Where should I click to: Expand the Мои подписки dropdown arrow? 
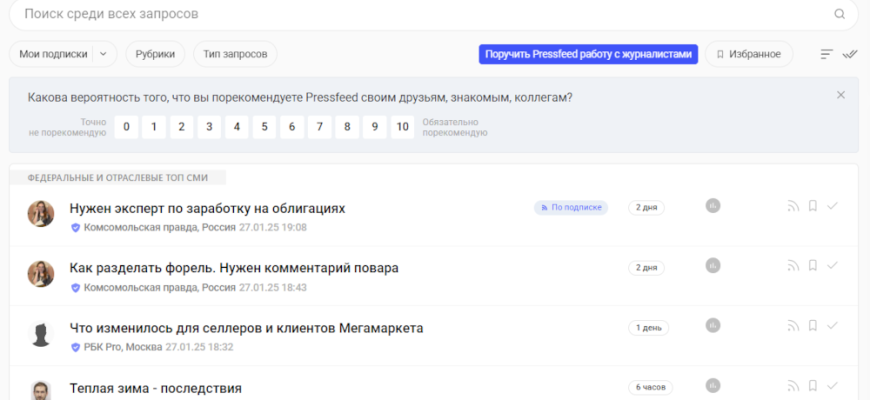tap(104, 54)
